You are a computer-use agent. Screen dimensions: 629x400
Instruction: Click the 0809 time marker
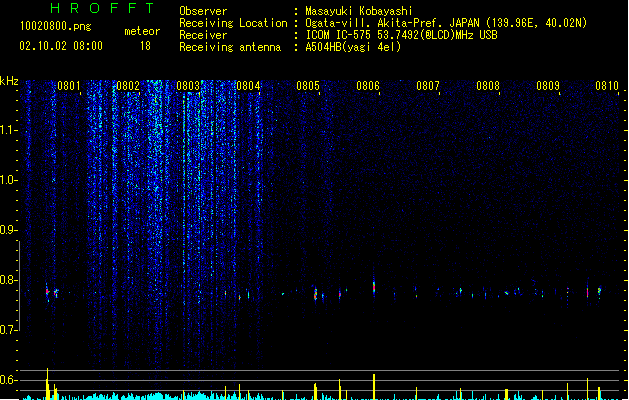[548, 86]
